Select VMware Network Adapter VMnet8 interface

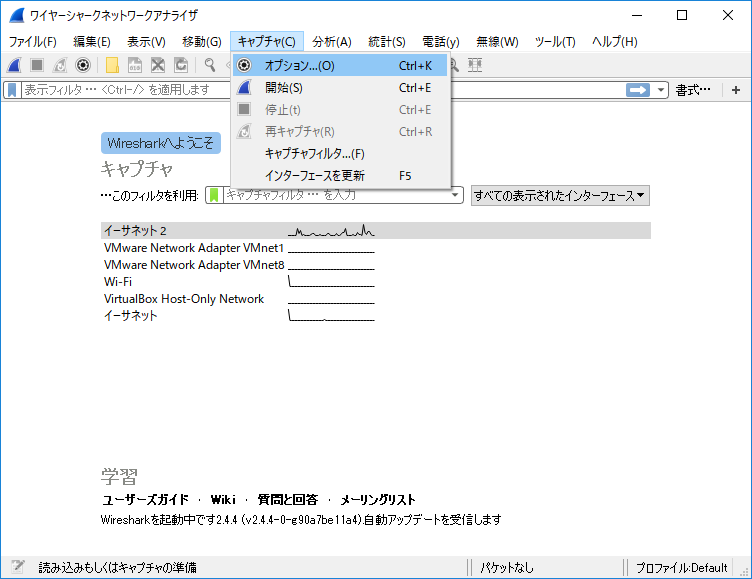(x=376, y=265)
